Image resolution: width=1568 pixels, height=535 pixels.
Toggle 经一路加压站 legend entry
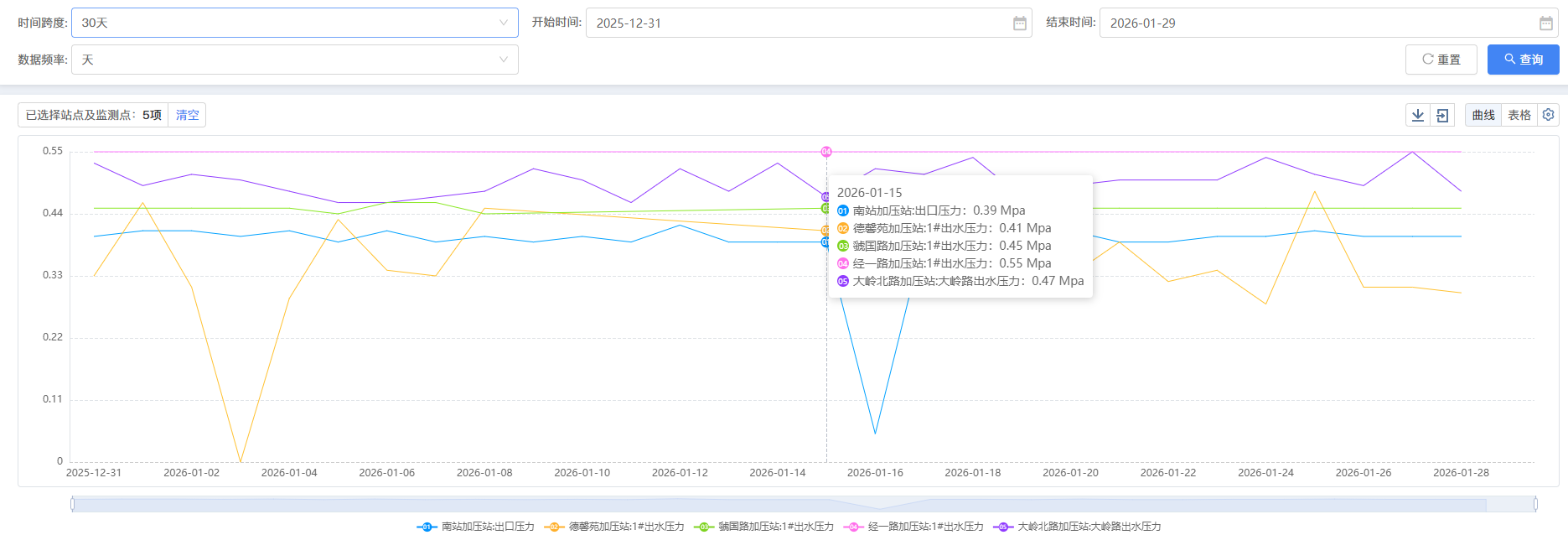(913, 527)
